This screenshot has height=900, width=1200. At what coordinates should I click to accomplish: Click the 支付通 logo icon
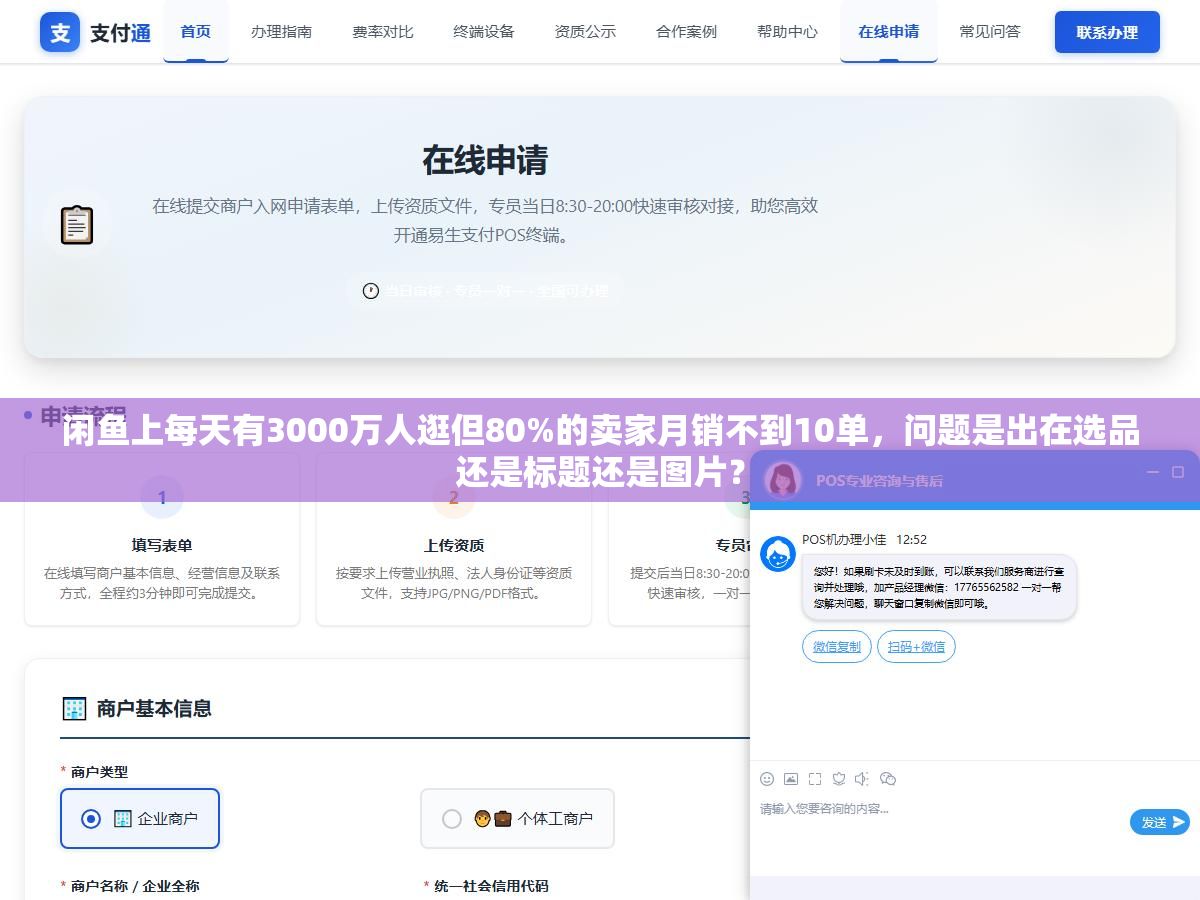[x=60, y=32]
